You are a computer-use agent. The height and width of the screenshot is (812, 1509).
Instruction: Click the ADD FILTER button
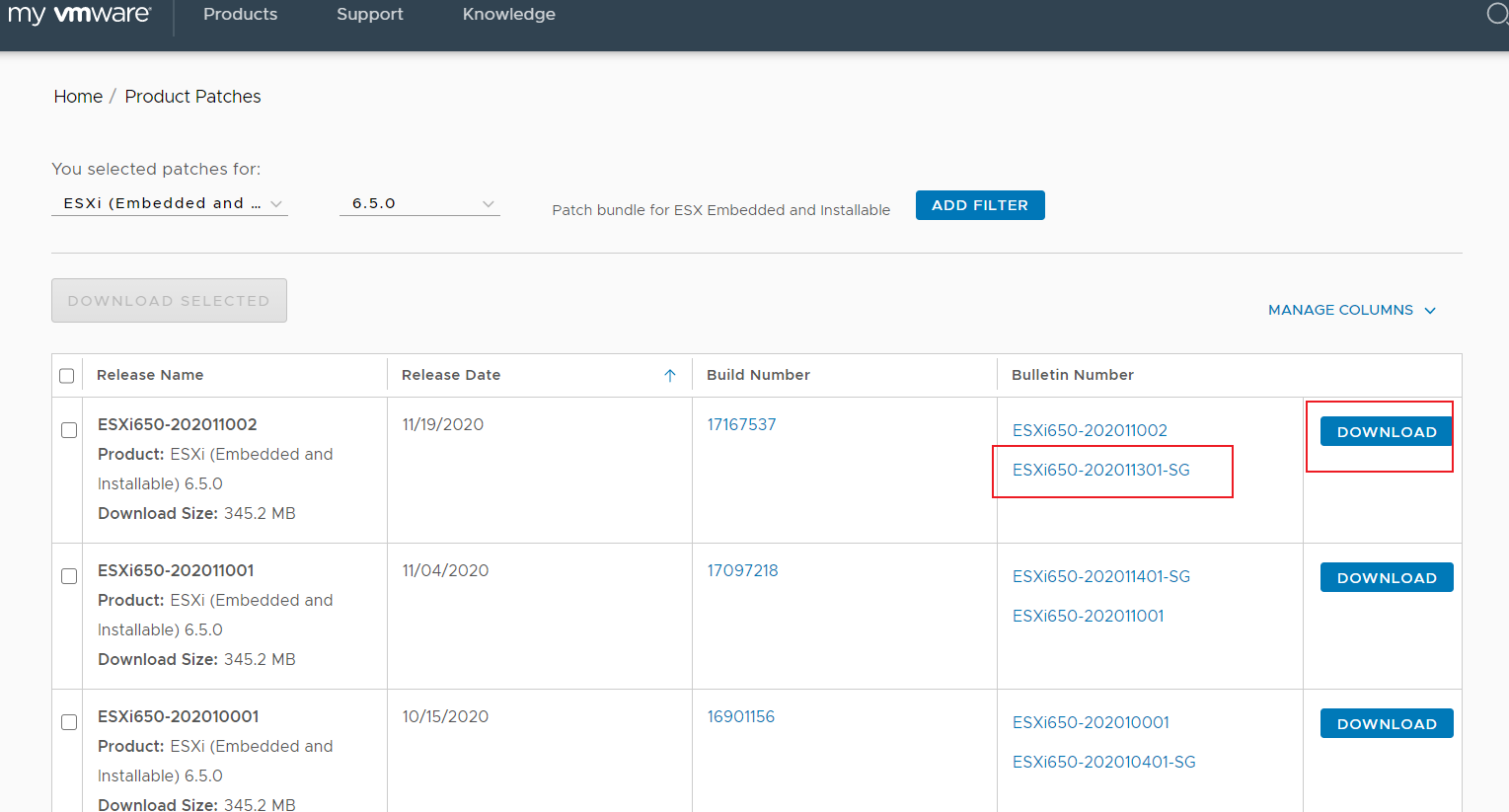(980, 205)
